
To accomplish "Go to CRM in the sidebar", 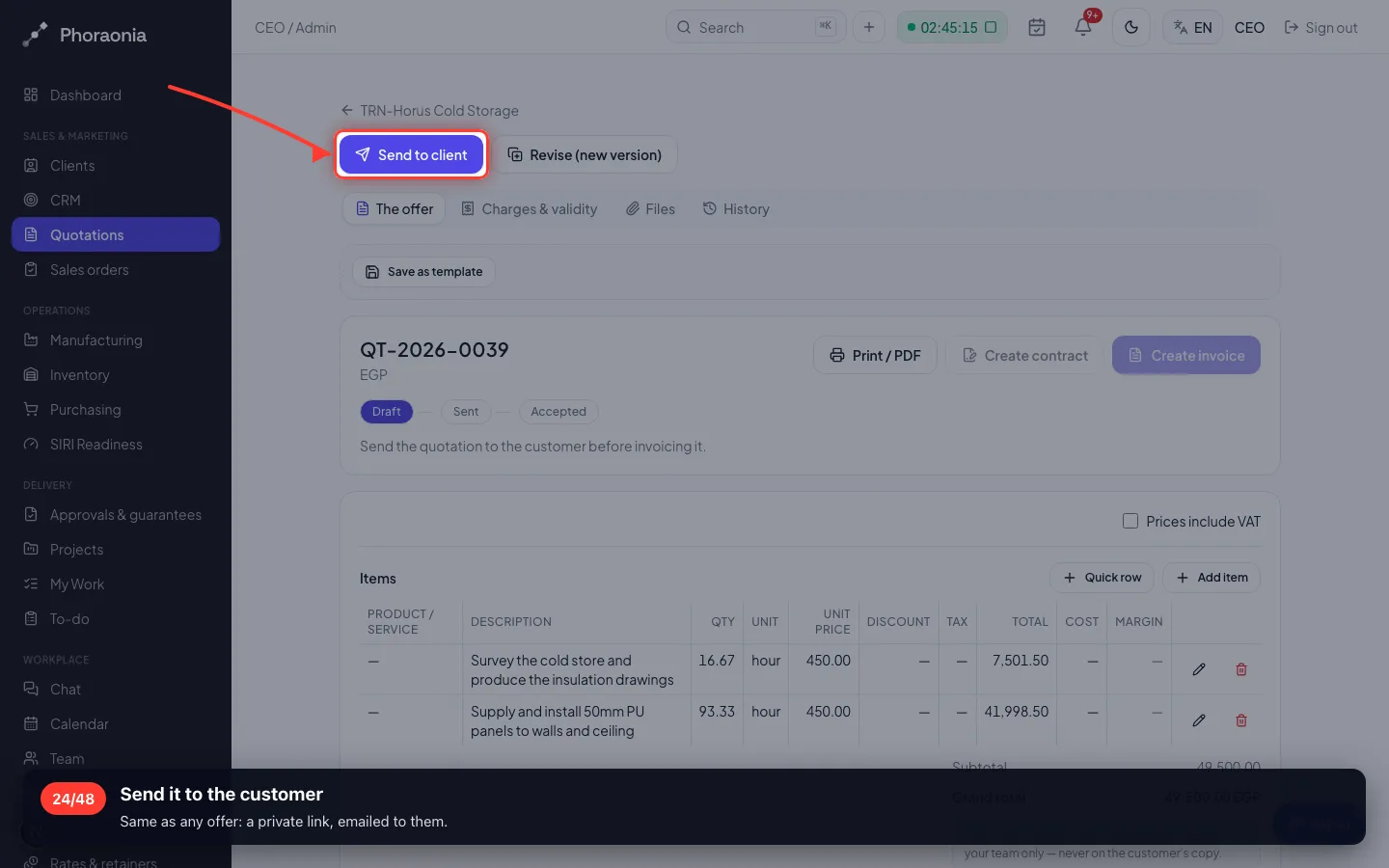I will pyautogui.click(x=116, y=201).
